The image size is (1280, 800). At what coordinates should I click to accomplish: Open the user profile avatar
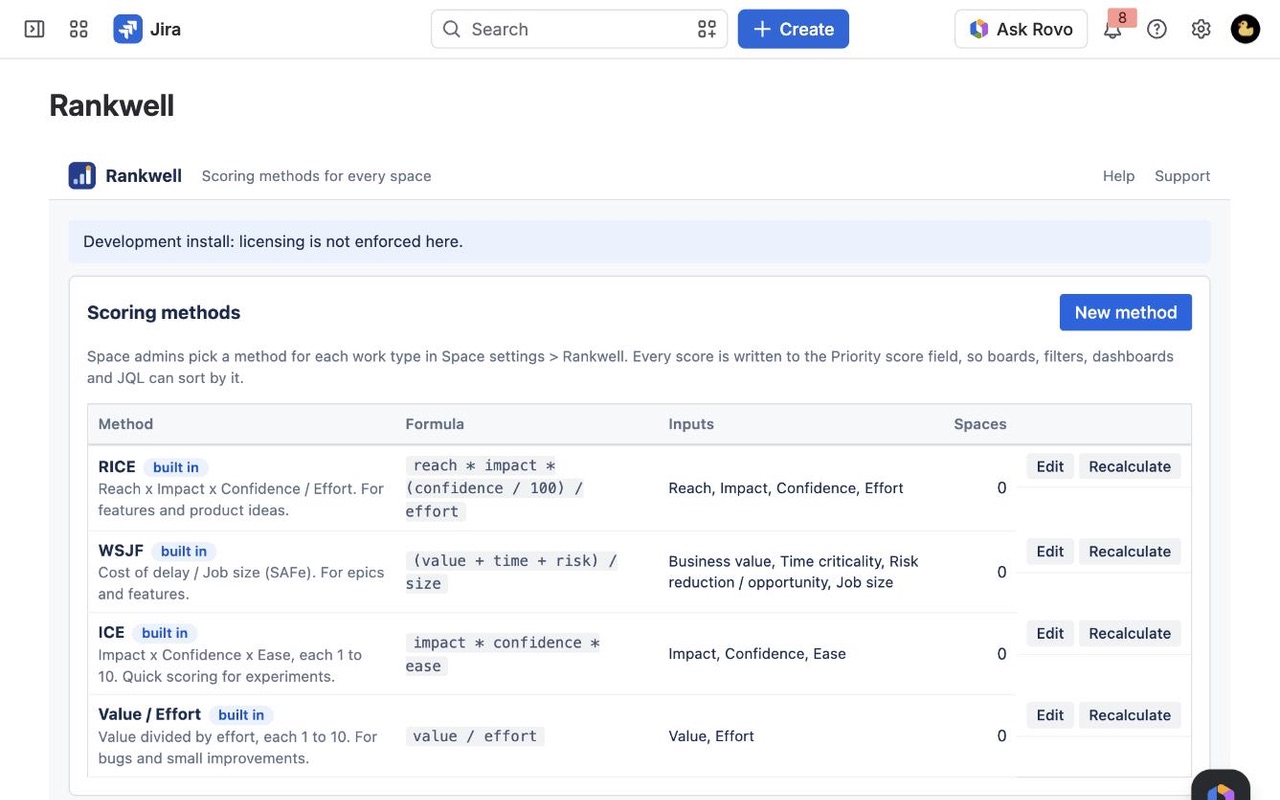[x=1245, y=29]
